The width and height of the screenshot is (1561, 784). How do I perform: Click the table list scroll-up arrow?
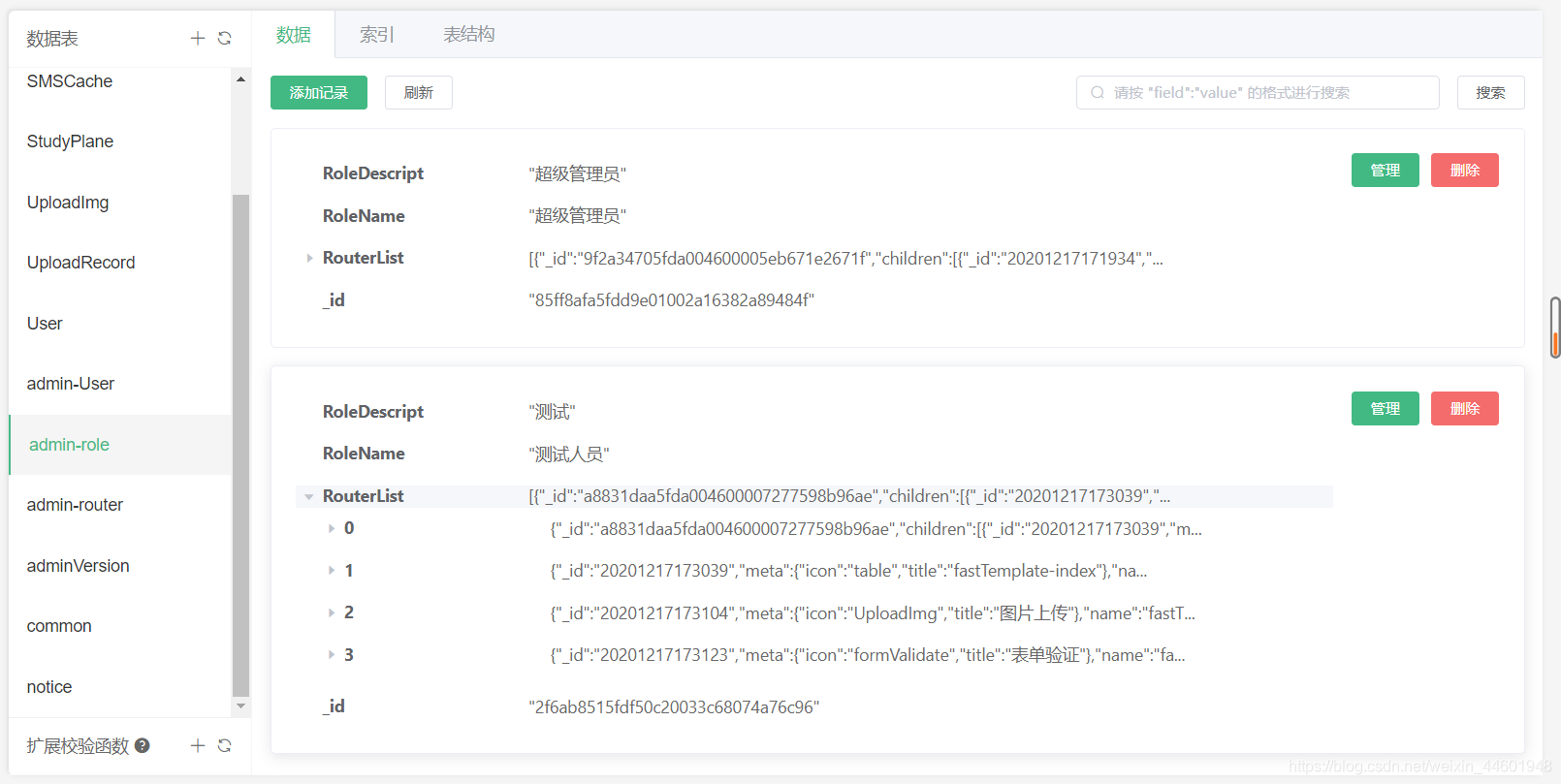coord(240,79)
